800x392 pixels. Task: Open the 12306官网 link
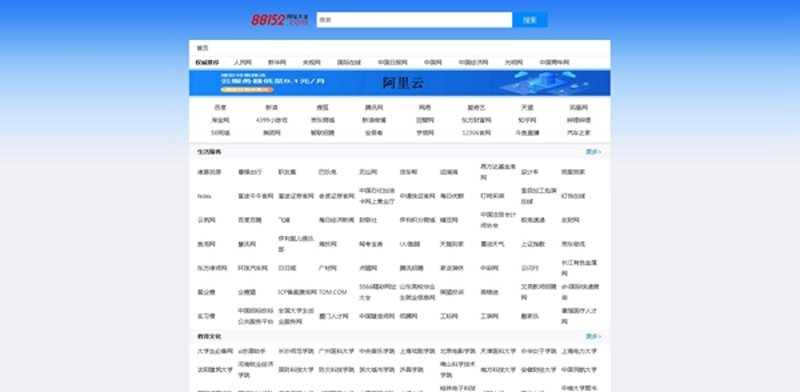(476, 133)
